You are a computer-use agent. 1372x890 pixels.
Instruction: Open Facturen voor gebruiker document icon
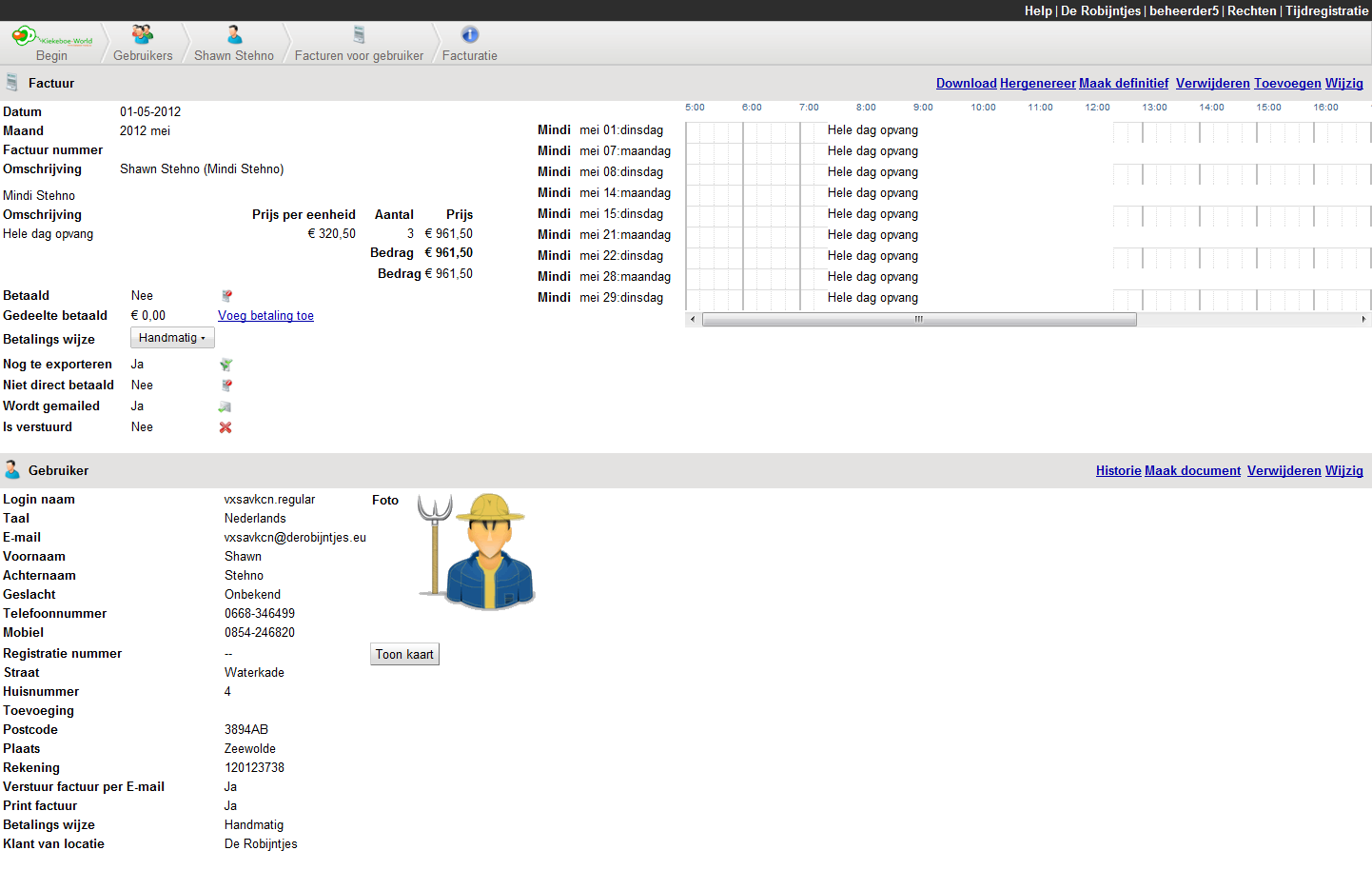[359, 35]
